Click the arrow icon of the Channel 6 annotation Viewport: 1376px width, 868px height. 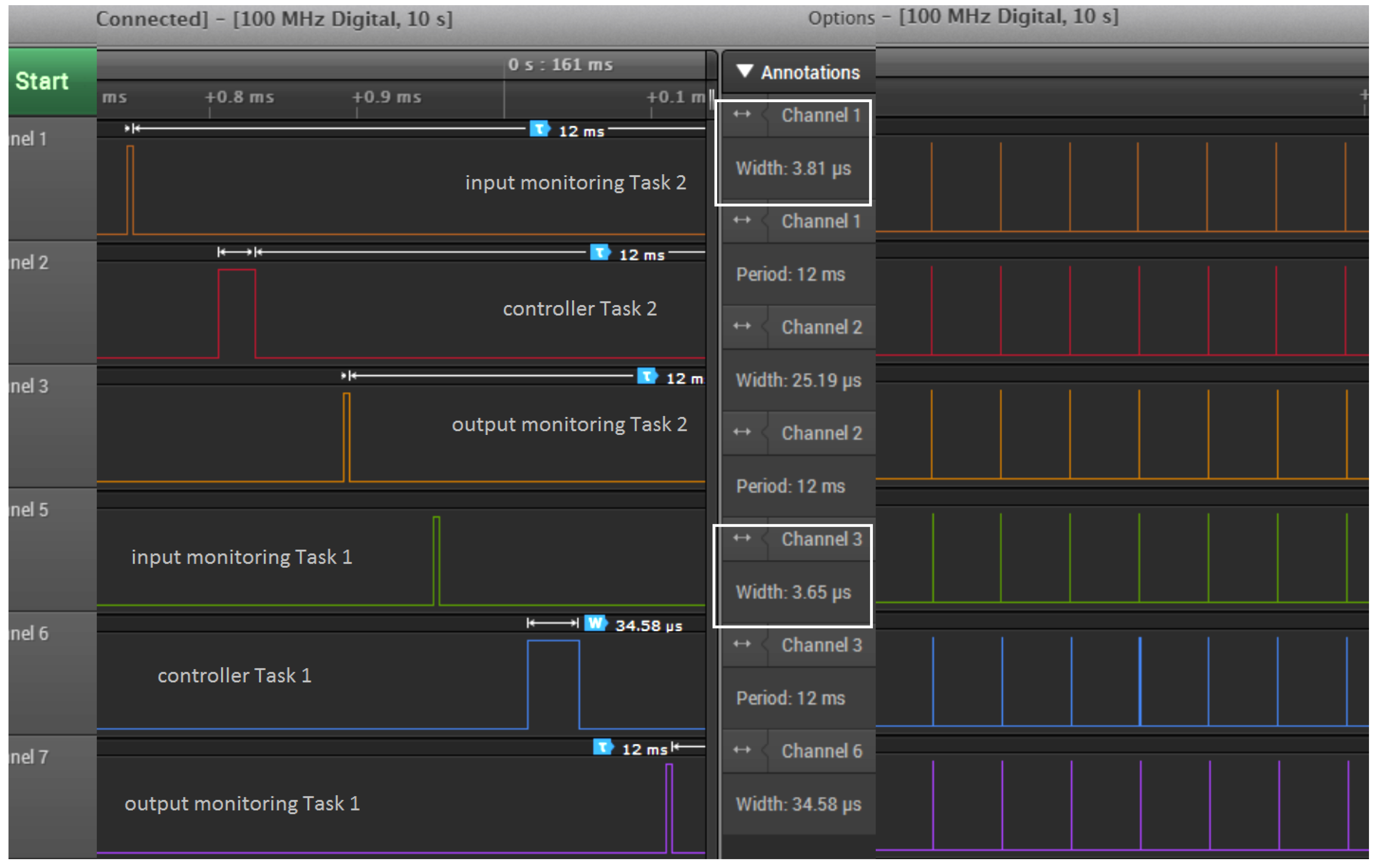[742, 750]
